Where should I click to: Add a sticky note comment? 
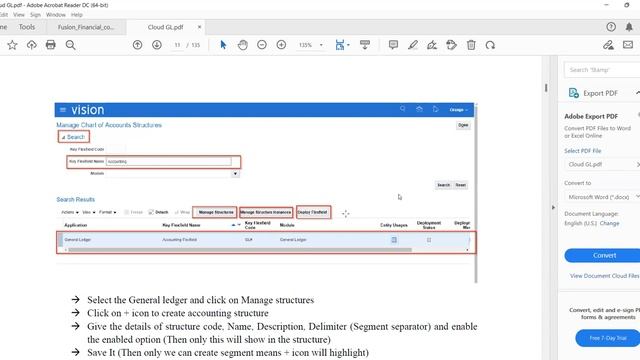(393, 45)
